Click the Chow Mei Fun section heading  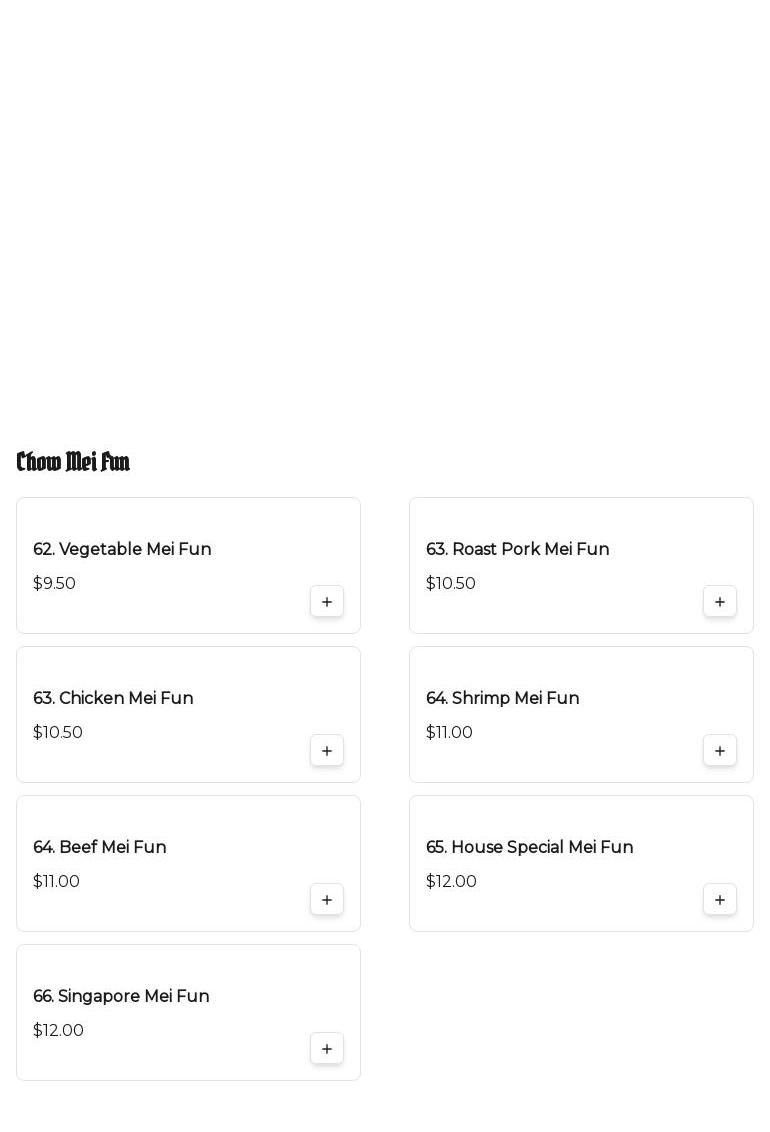coord(73,461)
